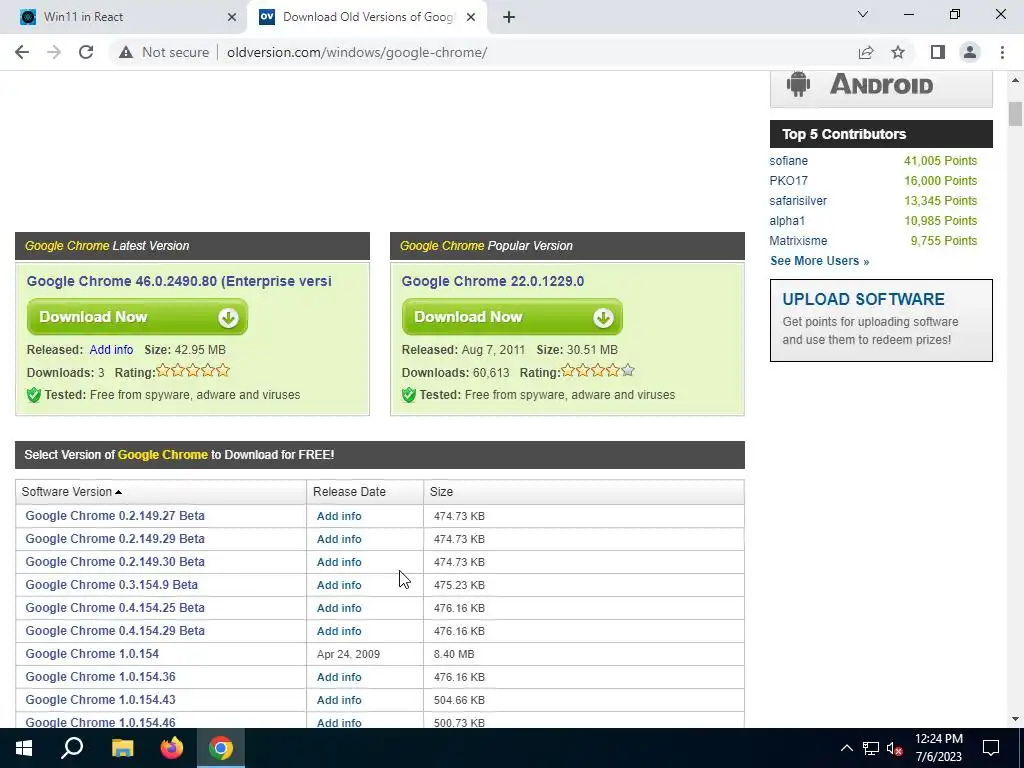This screenshot has height=768, width=1024.
Task: Open File Explorer from the taskbar
Action: coord(122,748)
